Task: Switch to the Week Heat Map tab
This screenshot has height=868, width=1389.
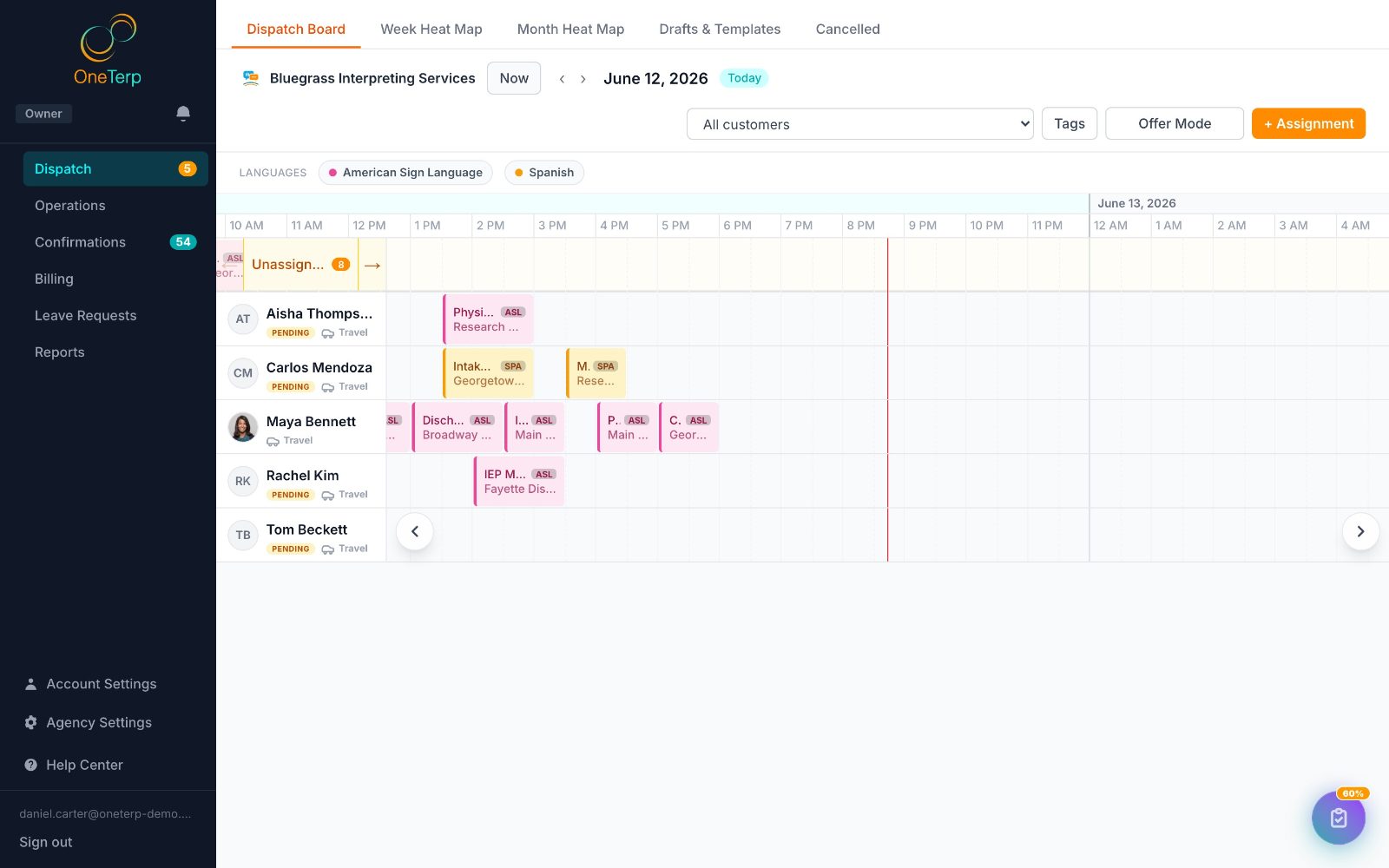Action: [431, 29]
